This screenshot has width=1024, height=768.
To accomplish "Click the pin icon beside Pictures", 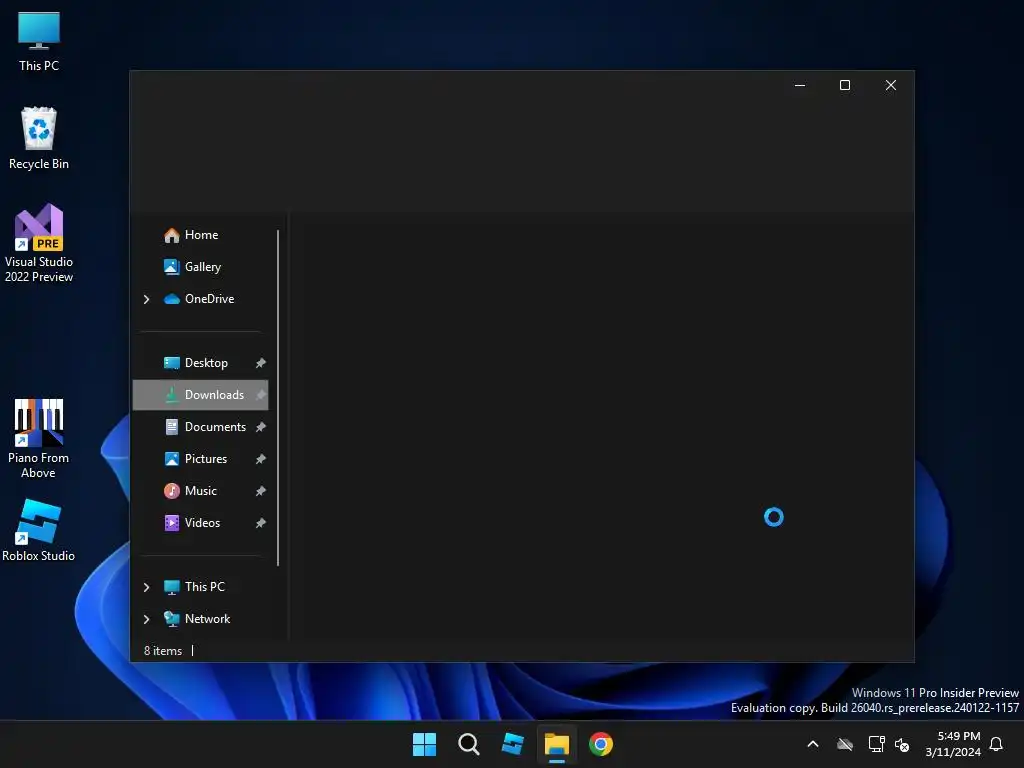I will point(261,459).
